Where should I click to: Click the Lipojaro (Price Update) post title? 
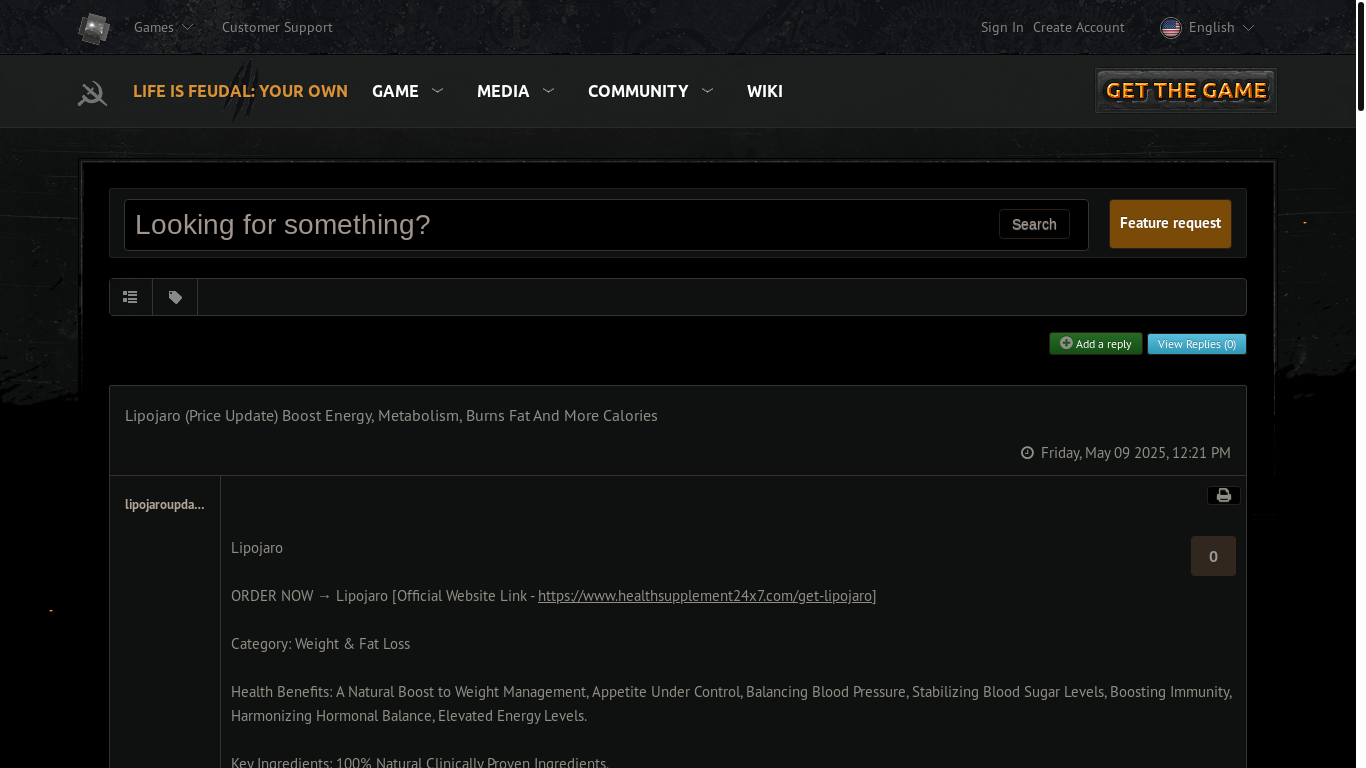click(x=391, y=415)
